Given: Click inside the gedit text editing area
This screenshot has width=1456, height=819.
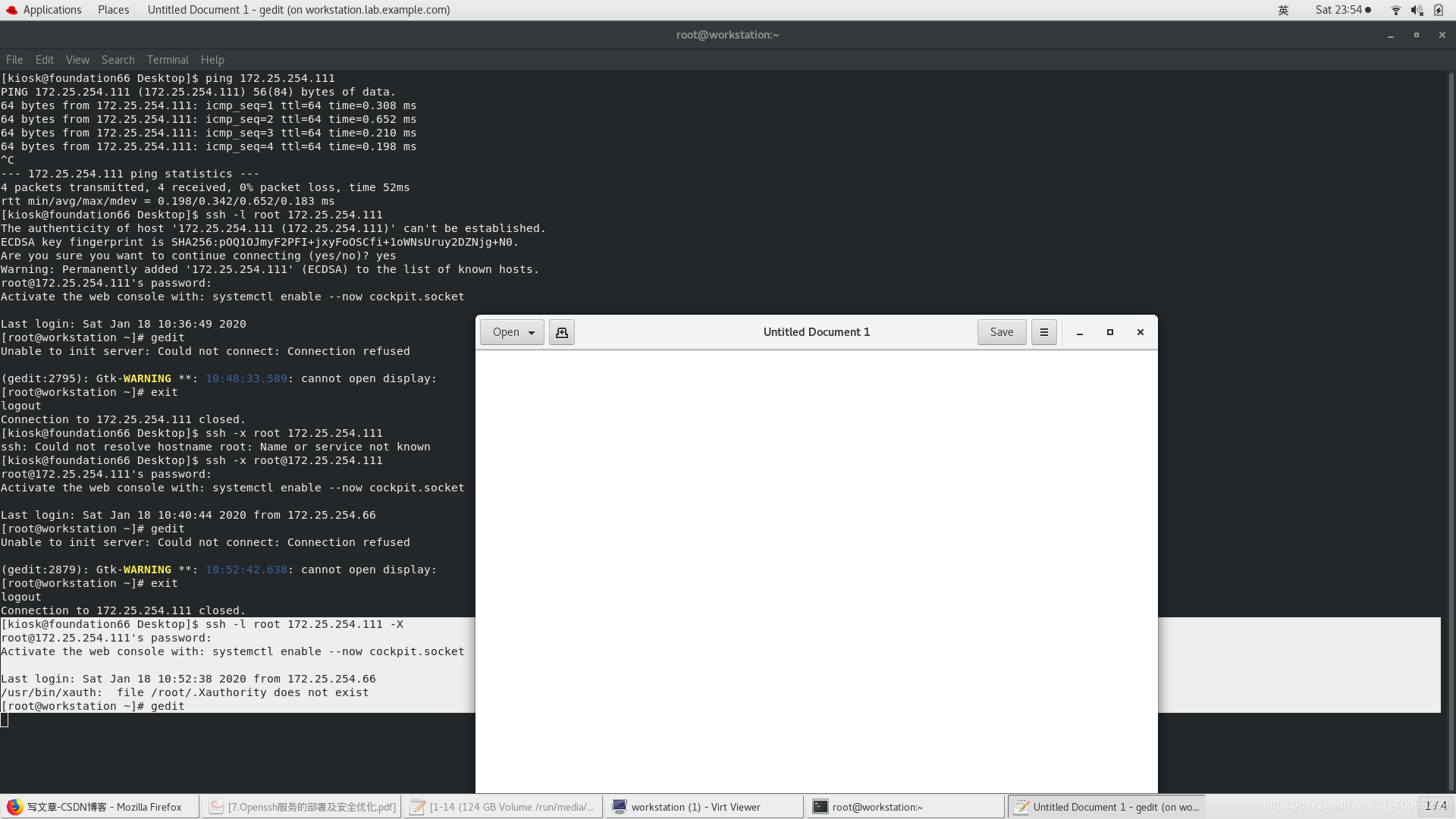Looking at the screenshot, I should [x=817, y=571].
